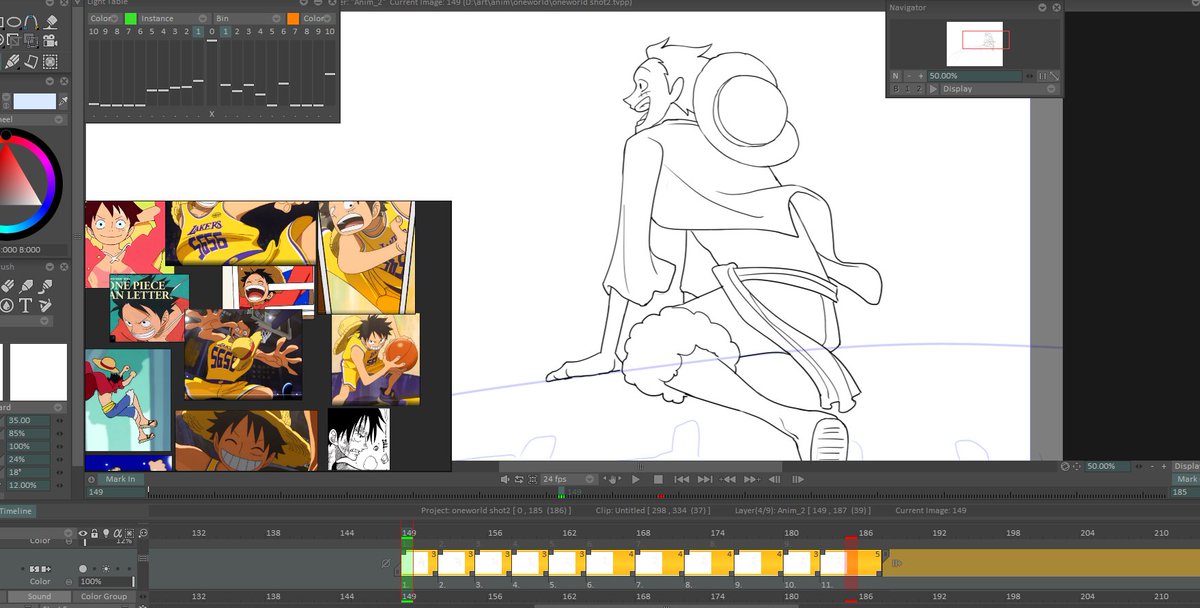The height and width of the screenshot is (608, 1200).
Task: Click the green previous-frames color swatch
Action: coord(130,18)
